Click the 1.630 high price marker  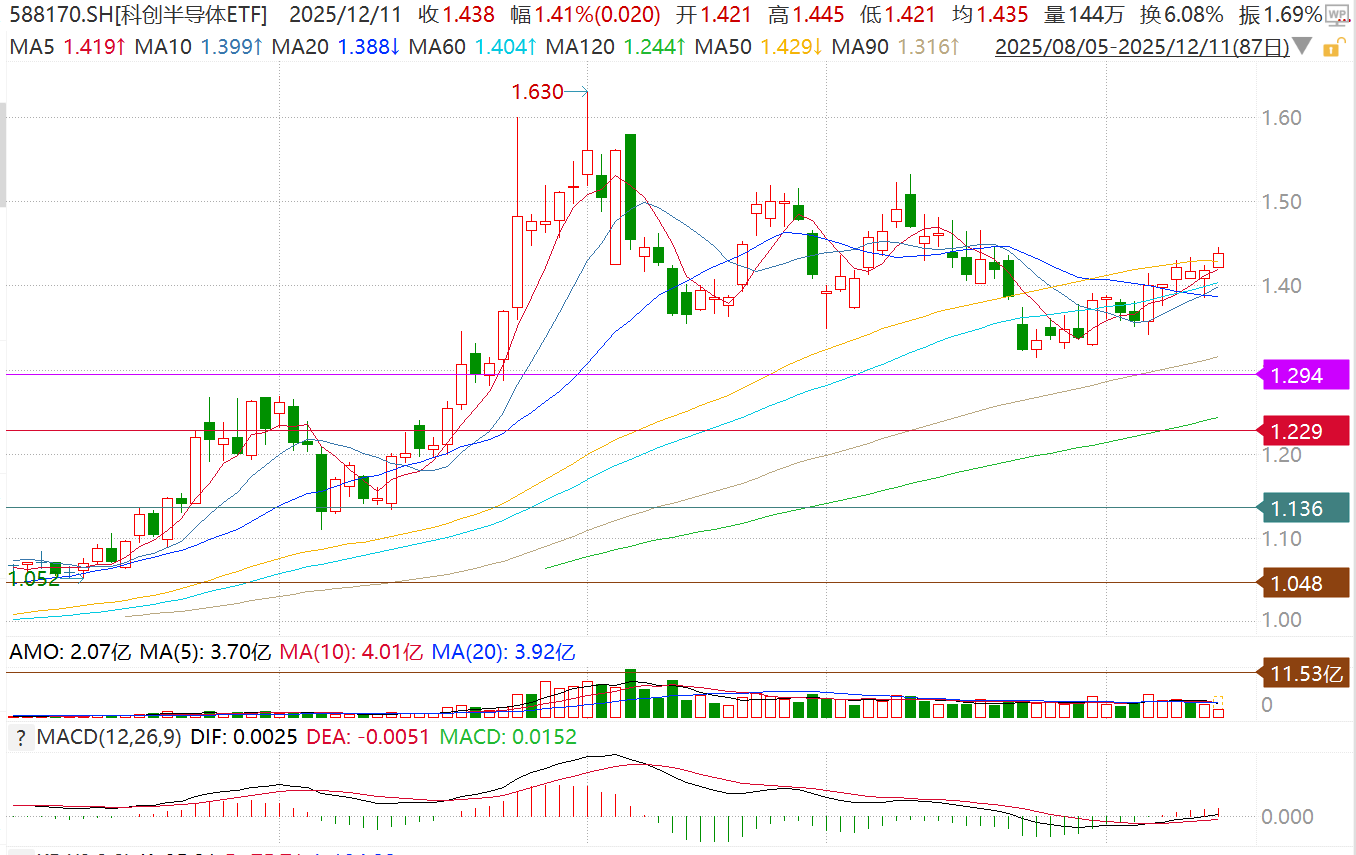(x=537, y=92)
